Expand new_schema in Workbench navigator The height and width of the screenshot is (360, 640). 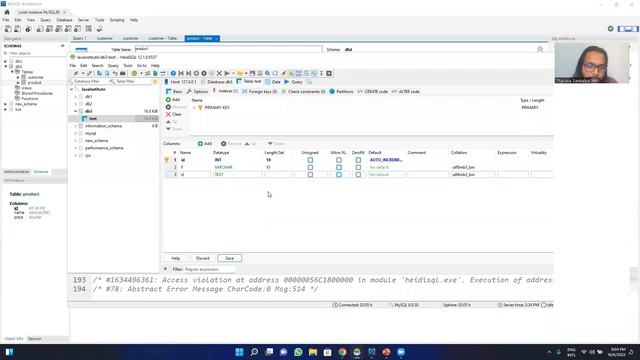pyautogui.click(x=6, y=104)
